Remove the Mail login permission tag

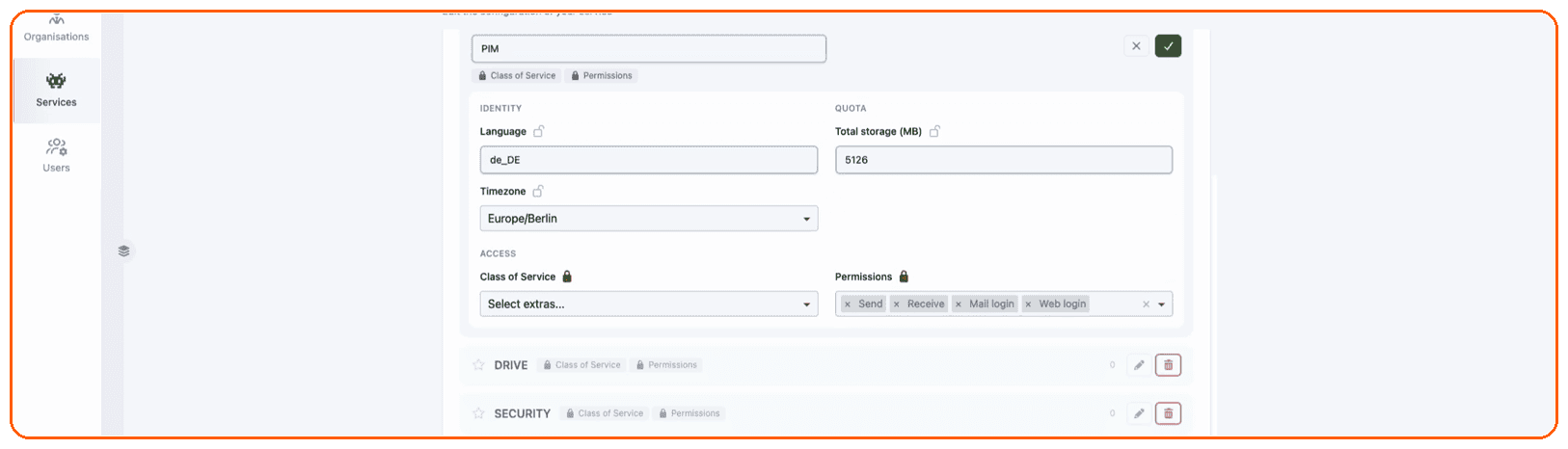pos(958,304)
